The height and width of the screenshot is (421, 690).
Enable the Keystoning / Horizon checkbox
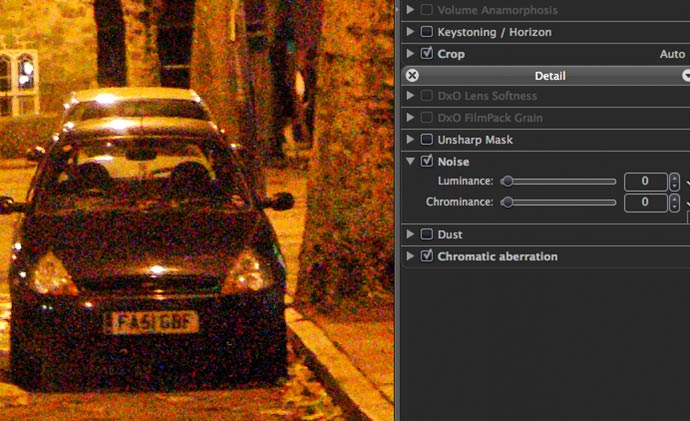[426, 32]
